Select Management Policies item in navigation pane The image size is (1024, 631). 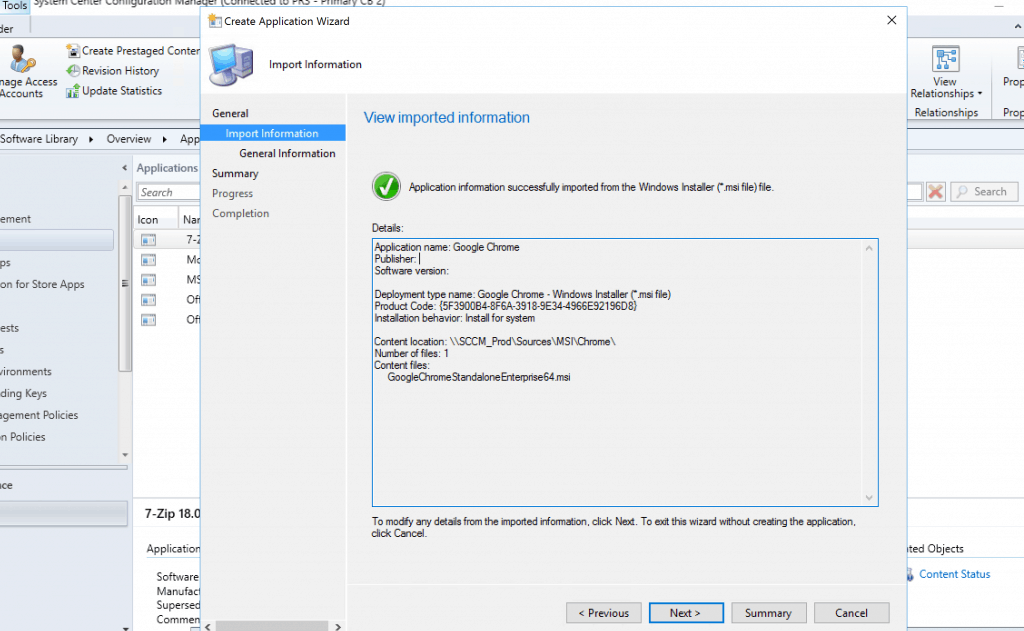[x=39, y=415]
